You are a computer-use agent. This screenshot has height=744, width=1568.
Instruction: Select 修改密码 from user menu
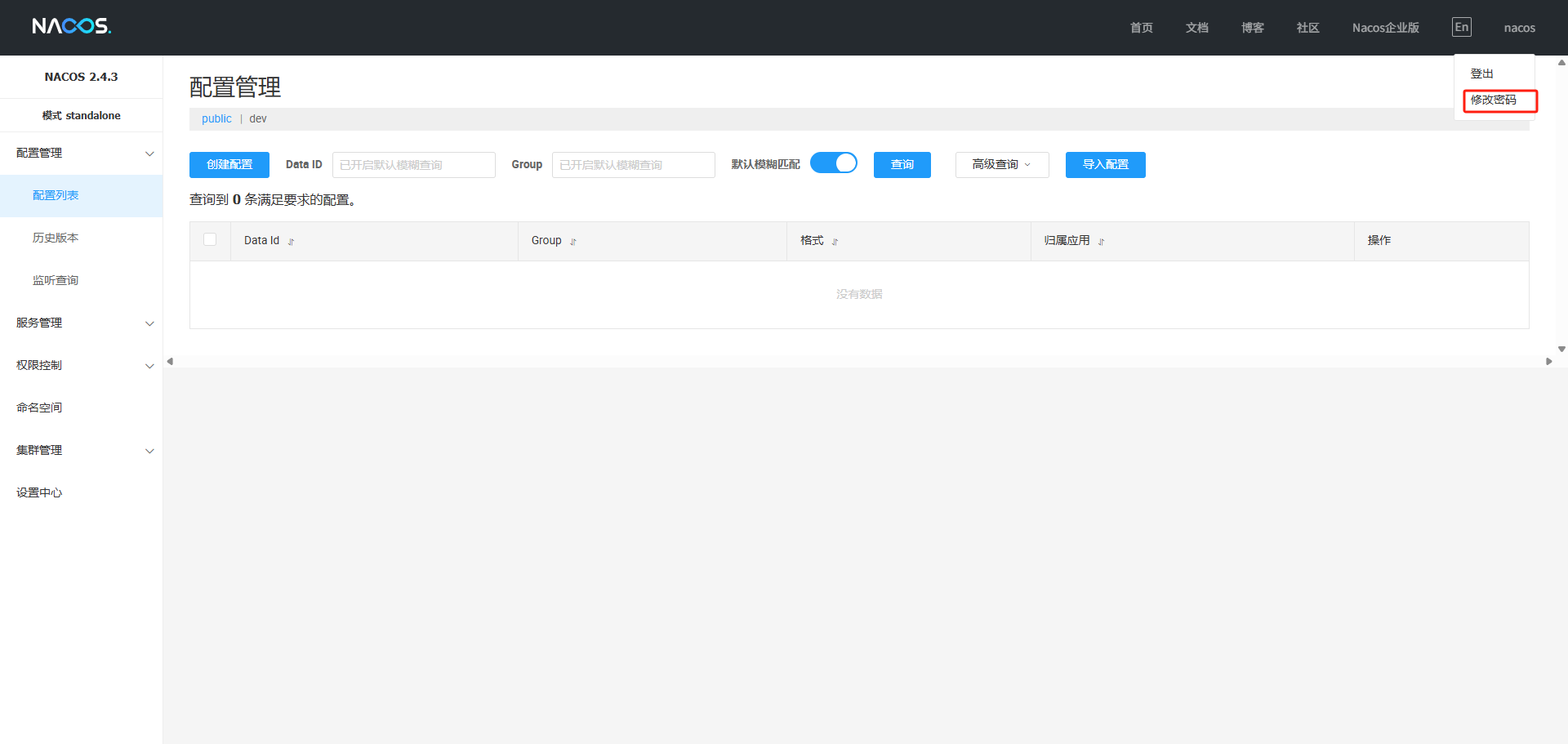1494,100
